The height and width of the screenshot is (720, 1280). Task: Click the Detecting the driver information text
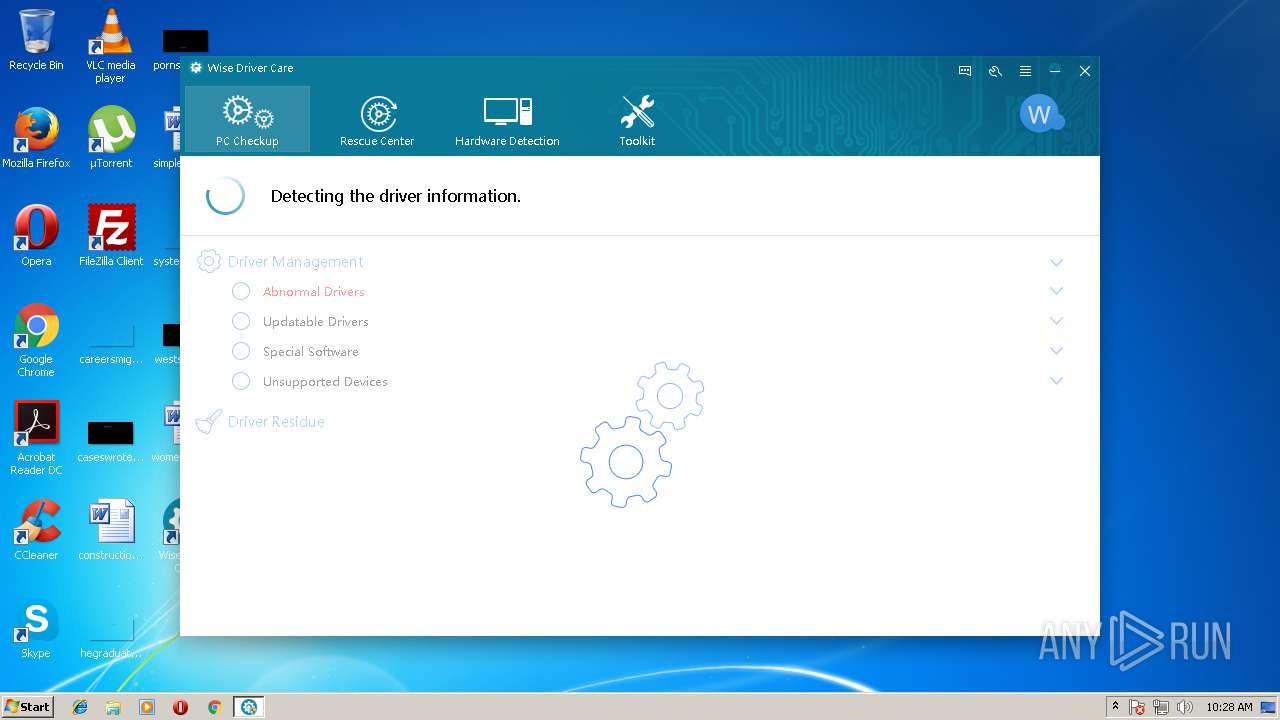pos(395,196)
